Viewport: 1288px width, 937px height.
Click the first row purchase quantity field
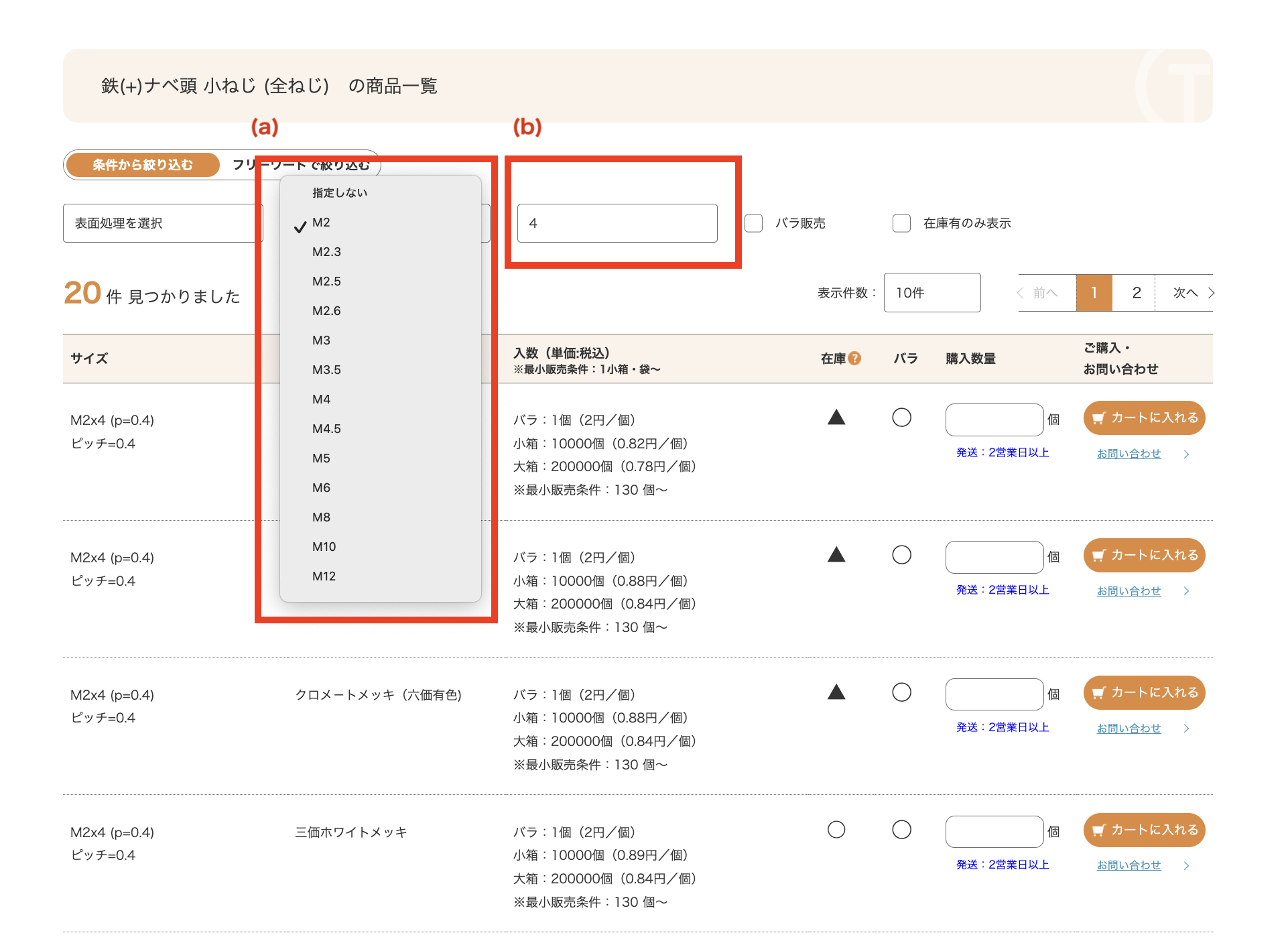coord(994,420)
